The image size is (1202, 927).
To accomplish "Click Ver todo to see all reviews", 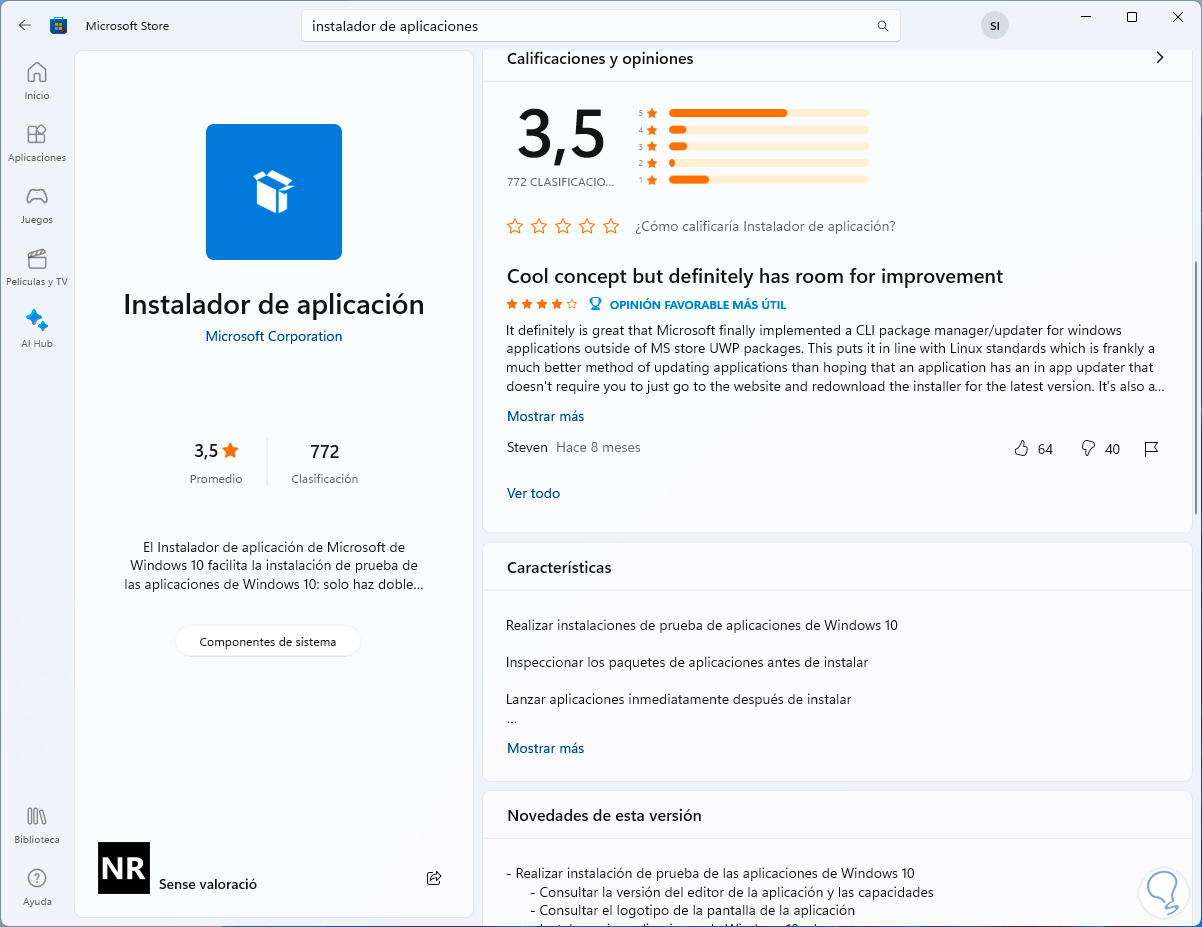I will [533, 493].
